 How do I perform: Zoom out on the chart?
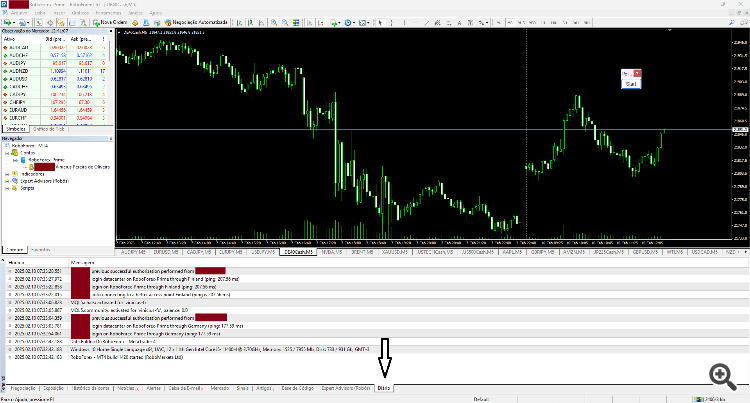pos(285,22)
